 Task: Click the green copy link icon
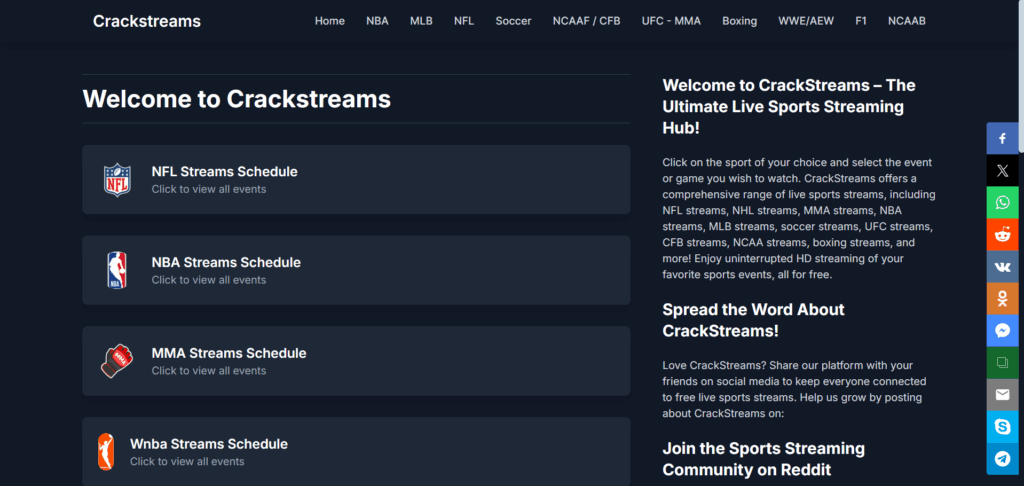[x=1002, y=362]
